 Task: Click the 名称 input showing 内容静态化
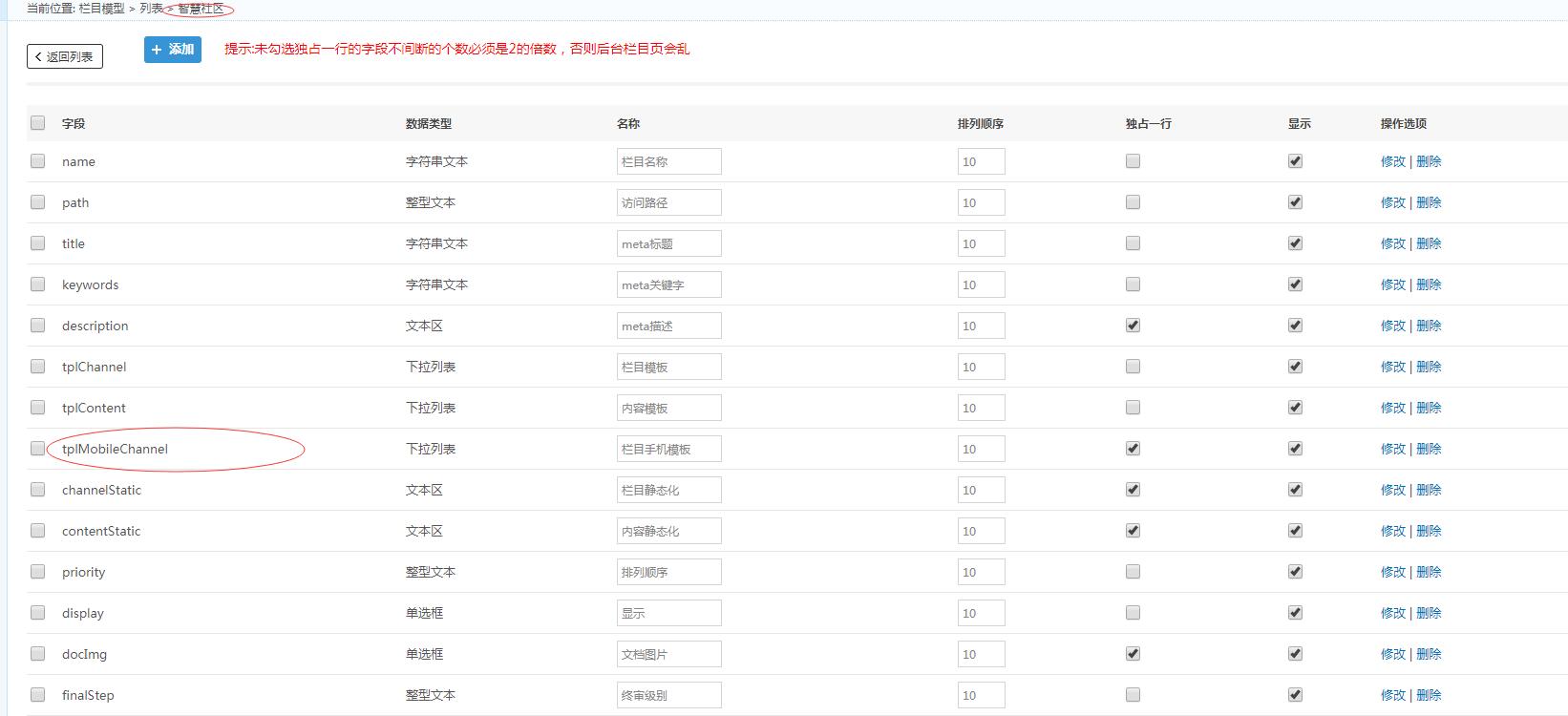[668, 531]
